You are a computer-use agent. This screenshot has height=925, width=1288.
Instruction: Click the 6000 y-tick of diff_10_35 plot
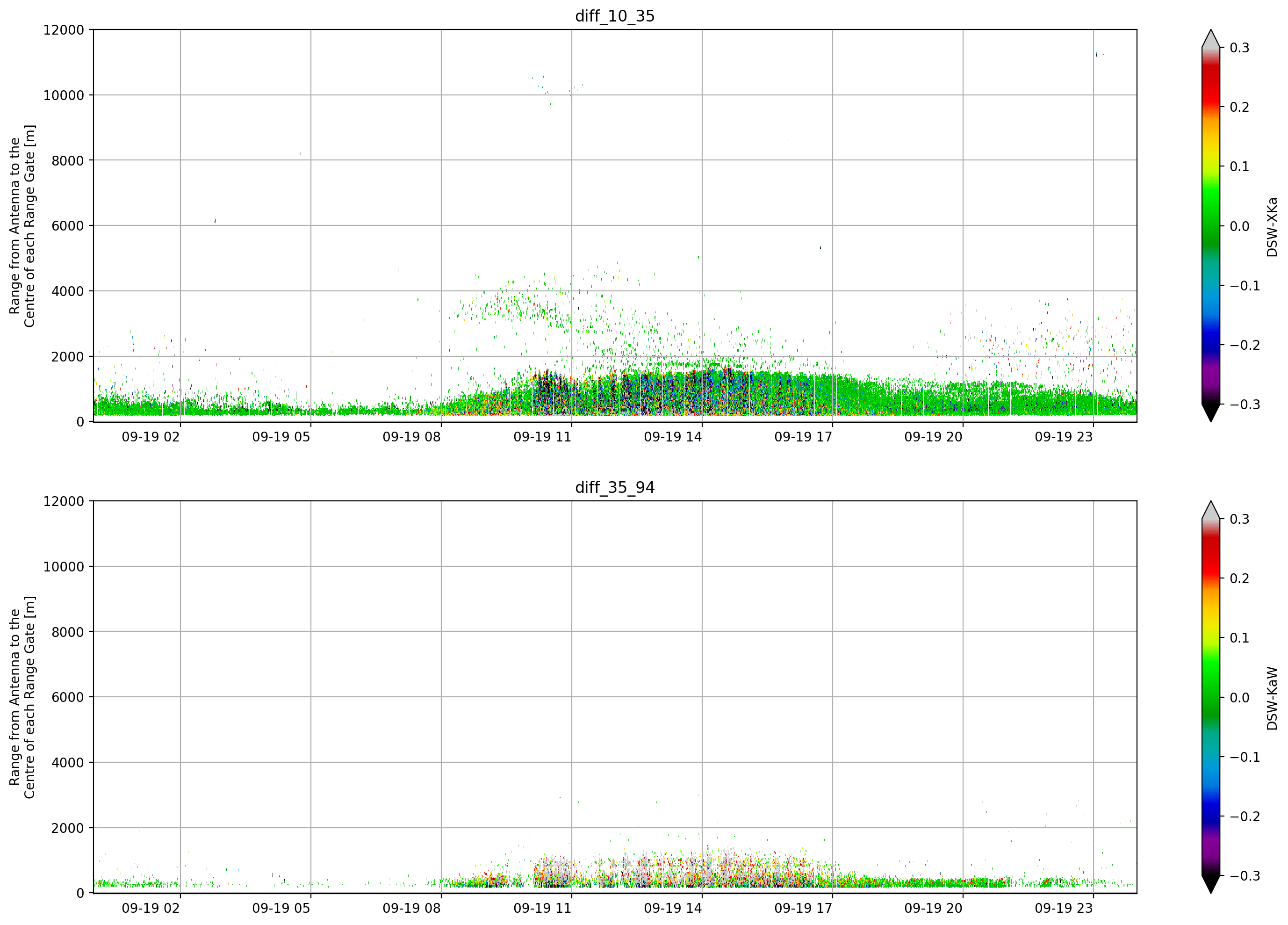(68, 226)
